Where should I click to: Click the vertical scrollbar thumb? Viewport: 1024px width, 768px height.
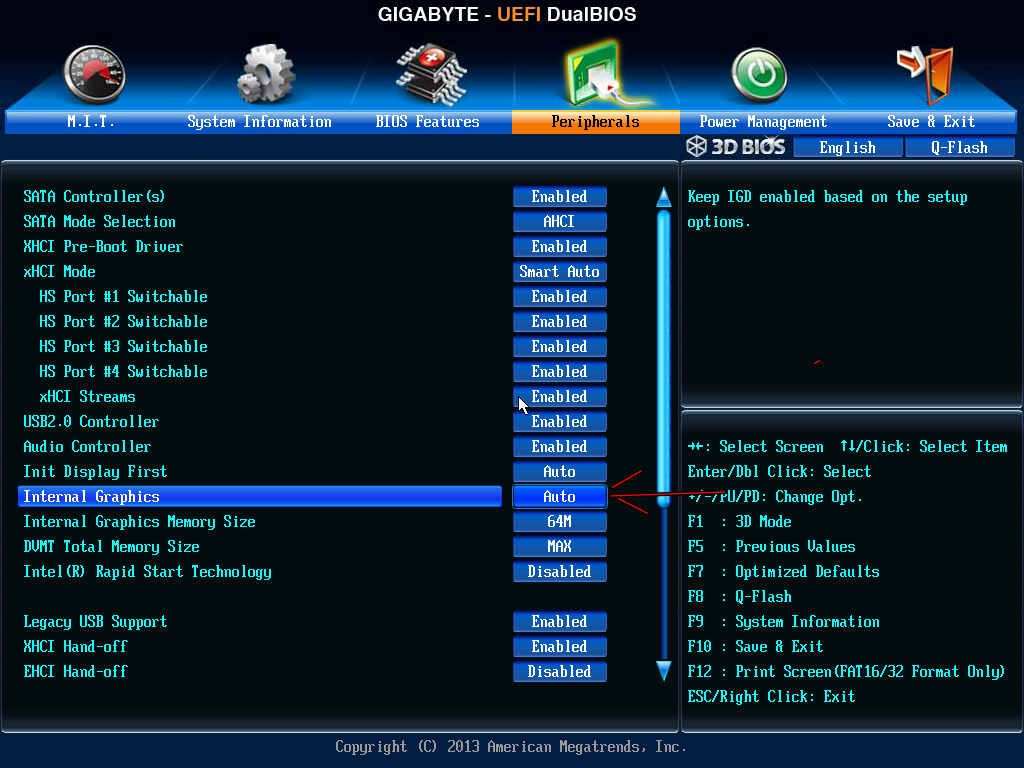pyautogui.click(x=664, y=359)
